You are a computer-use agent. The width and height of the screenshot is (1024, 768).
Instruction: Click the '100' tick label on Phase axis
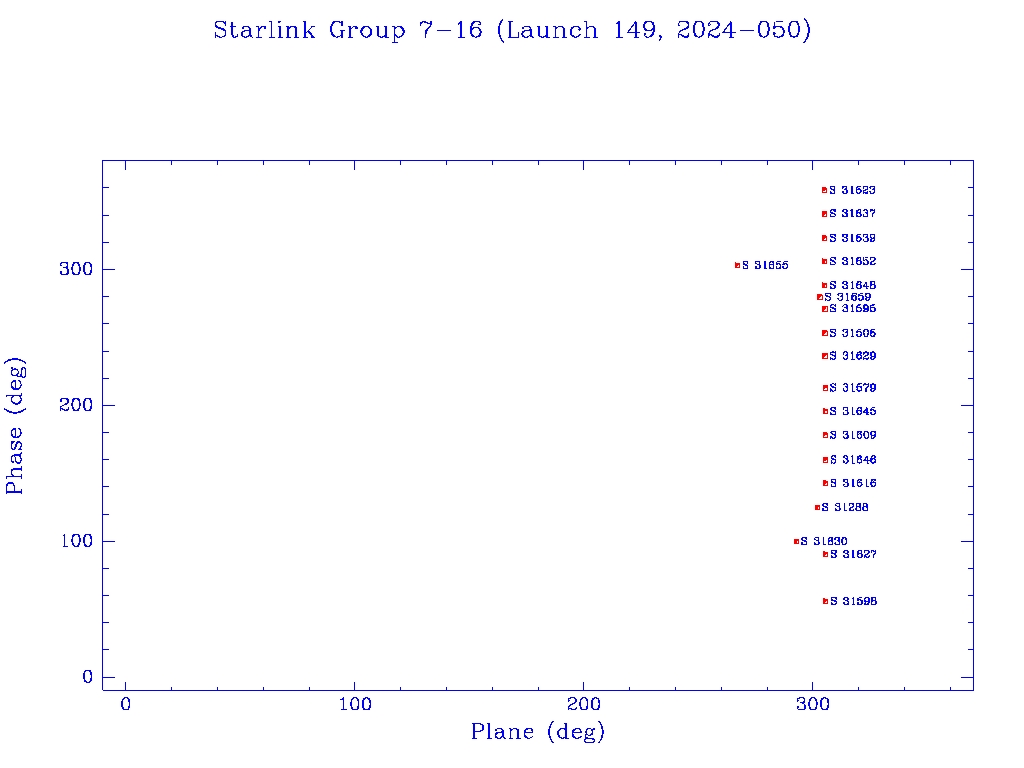76,541
